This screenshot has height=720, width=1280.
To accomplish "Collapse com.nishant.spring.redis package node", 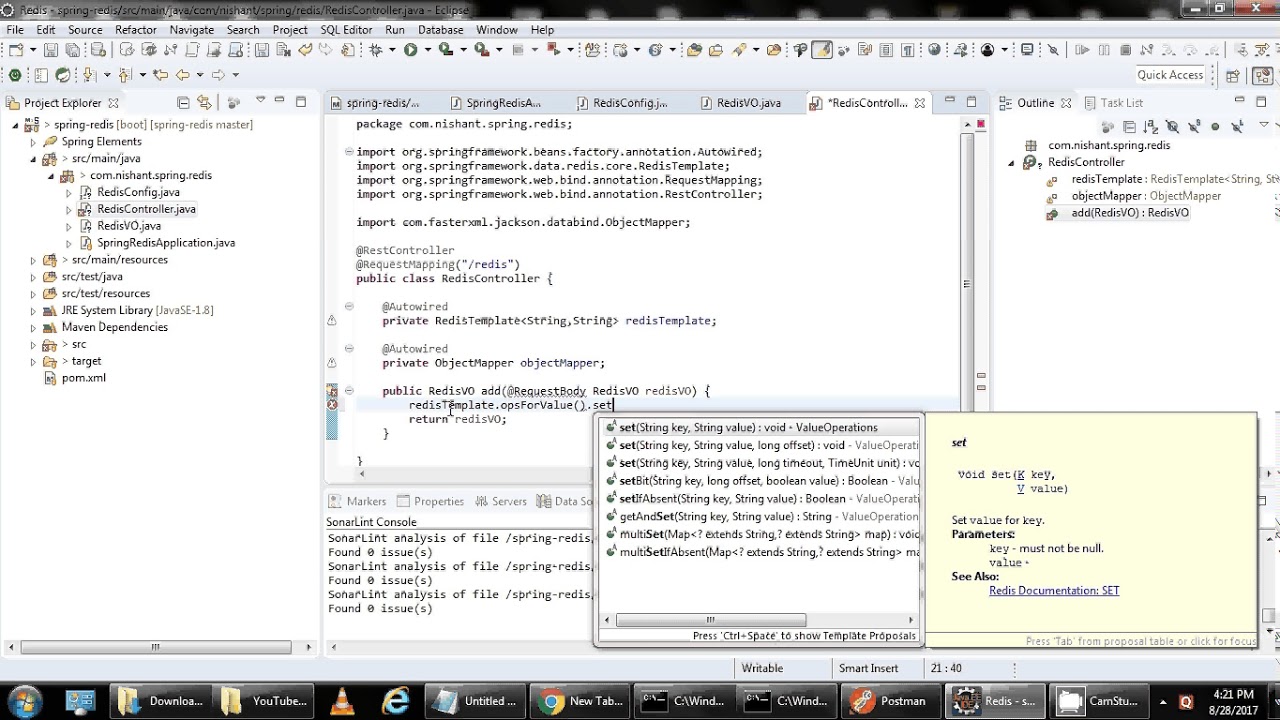I will [51, 176].
